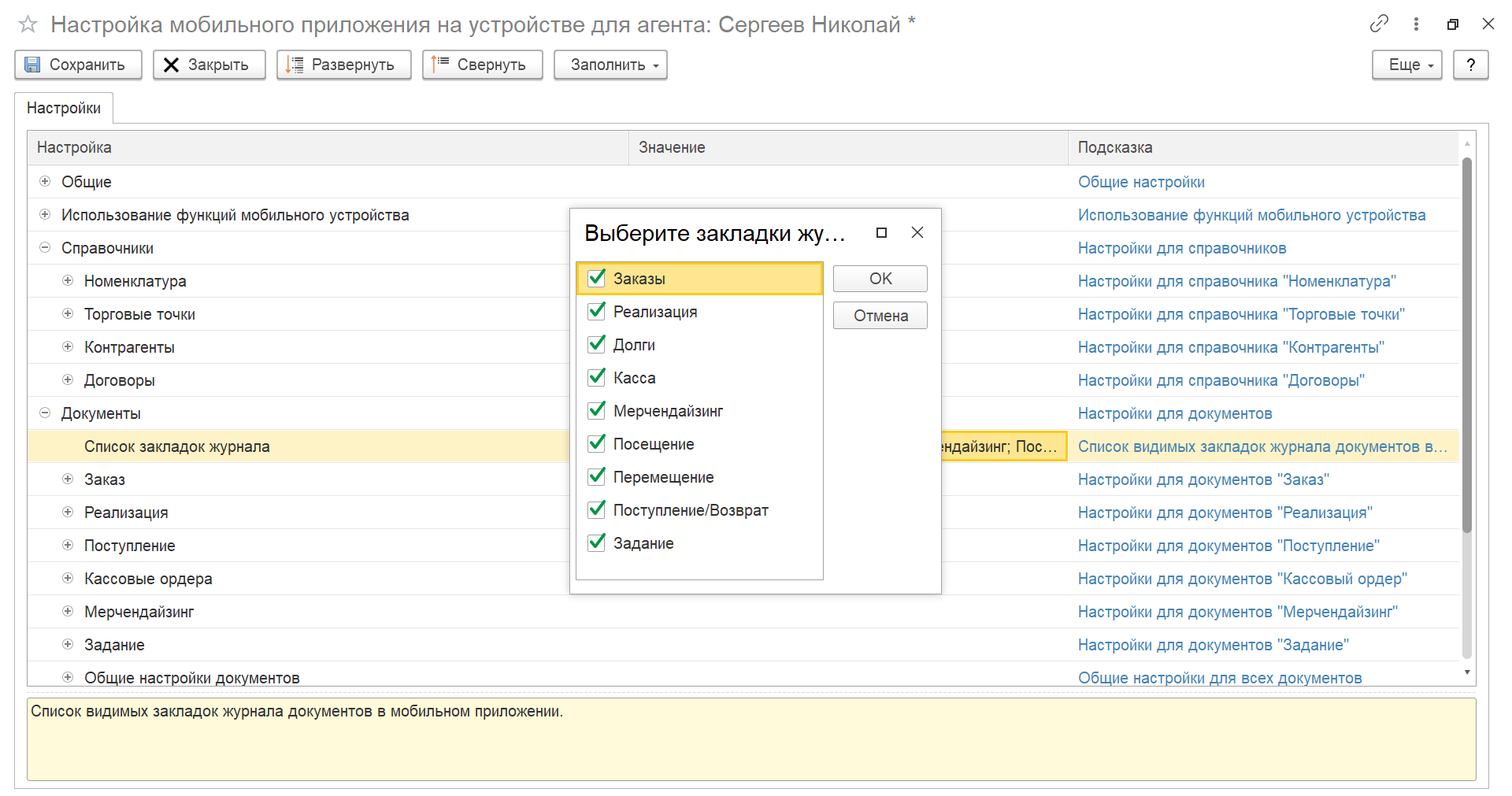This screenshot has height=796, width=1512.
Task: Open help with the question mark button
Action: (1471, 65)
